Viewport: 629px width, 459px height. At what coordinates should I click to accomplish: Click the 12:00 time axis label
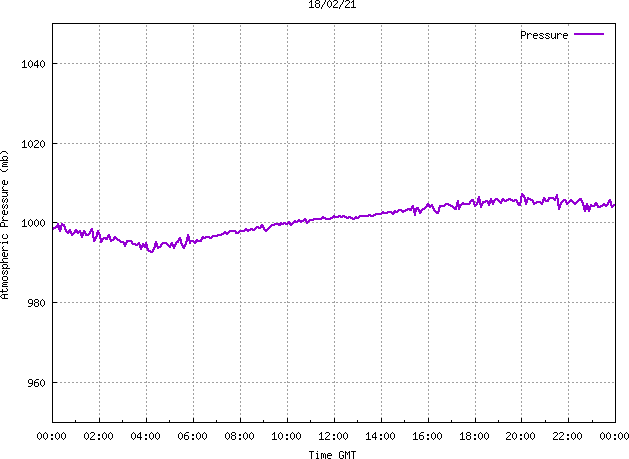click(333, 436)
